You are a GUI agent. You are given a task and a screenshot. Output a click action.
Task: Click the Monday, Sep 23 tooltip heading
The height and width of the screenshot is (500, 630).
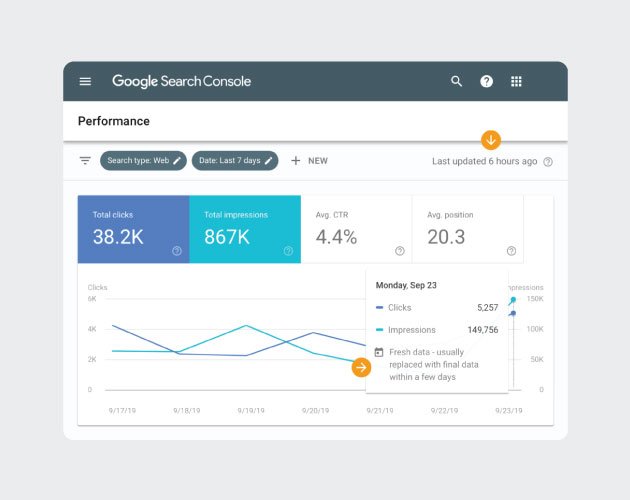click(x=406, y=285)
